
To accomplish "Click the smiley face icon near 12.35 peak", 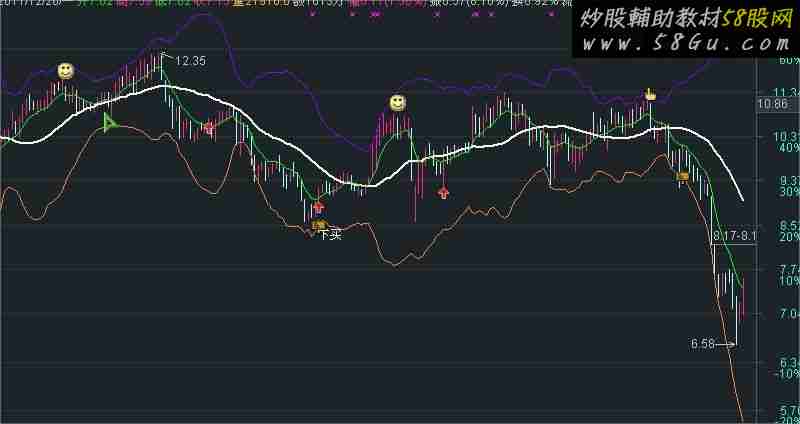I will 65,70.
